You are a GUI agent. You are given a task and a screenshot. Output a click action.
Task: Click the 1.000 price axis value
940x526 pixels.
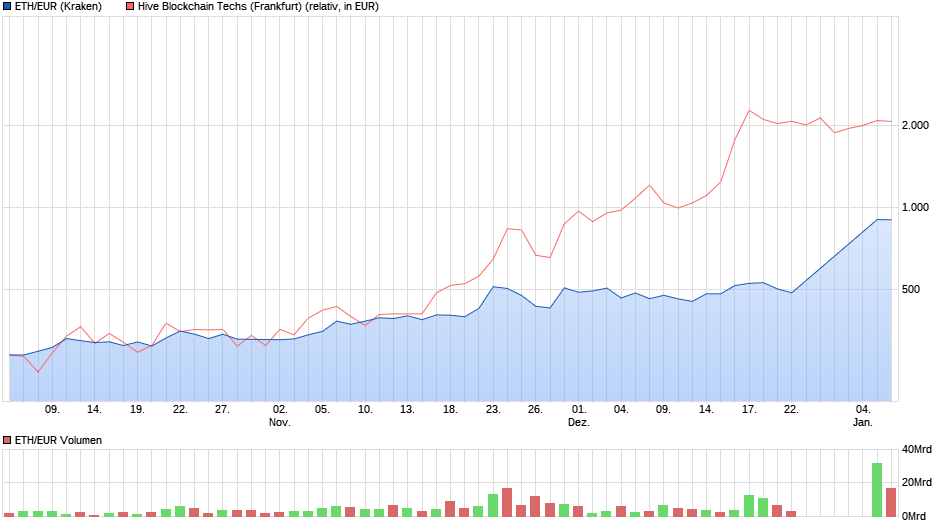tap(915, 208)
